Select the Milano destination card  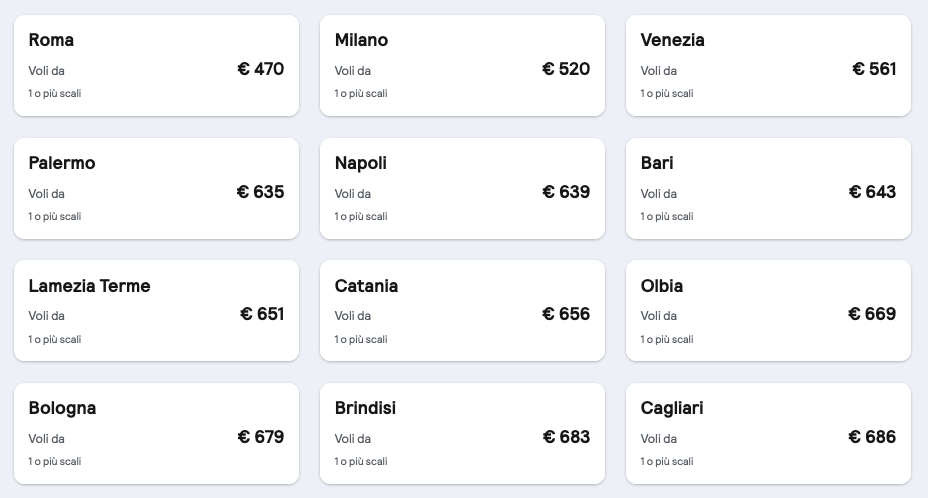(462, 66)
